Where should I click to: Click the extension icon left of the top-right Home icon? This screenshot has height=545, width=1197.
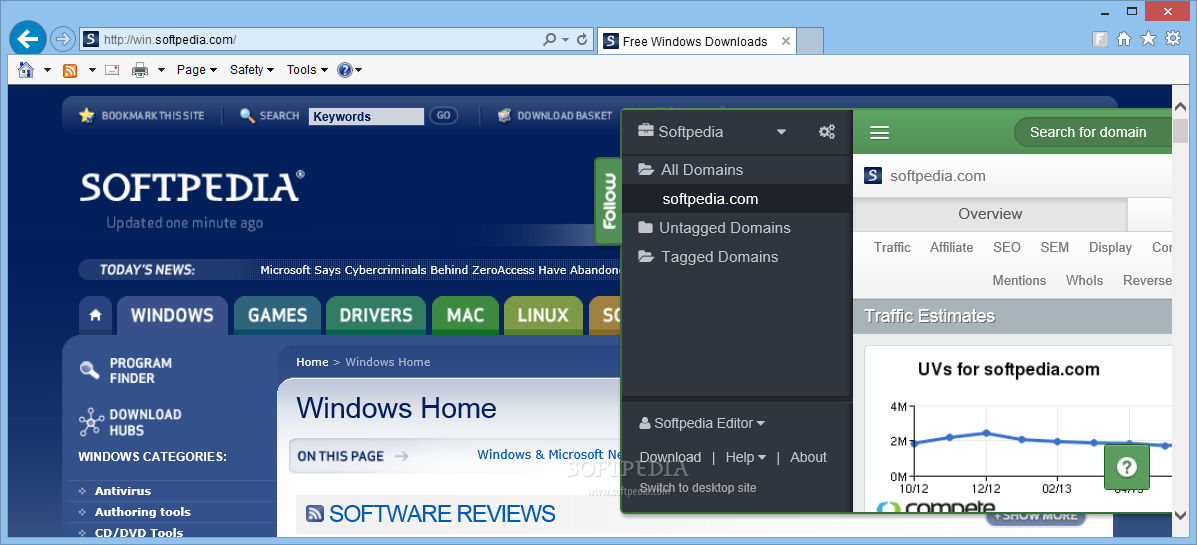[x=1099, y=39]
